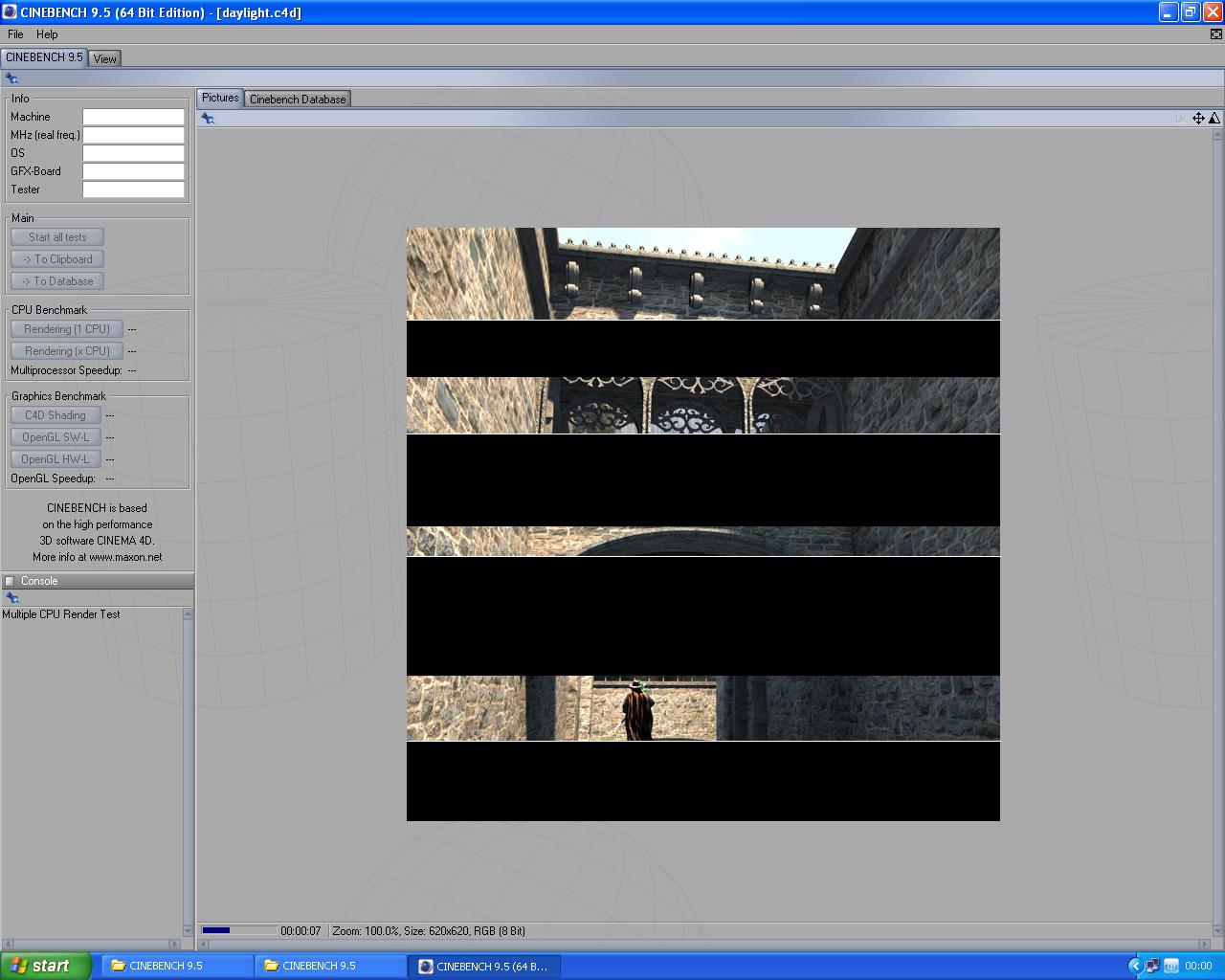The height and width of the screenshot is (980, 1225).
Task: Click the zoom triangle icon in the picture viewer
Action: coord(1214,119)
